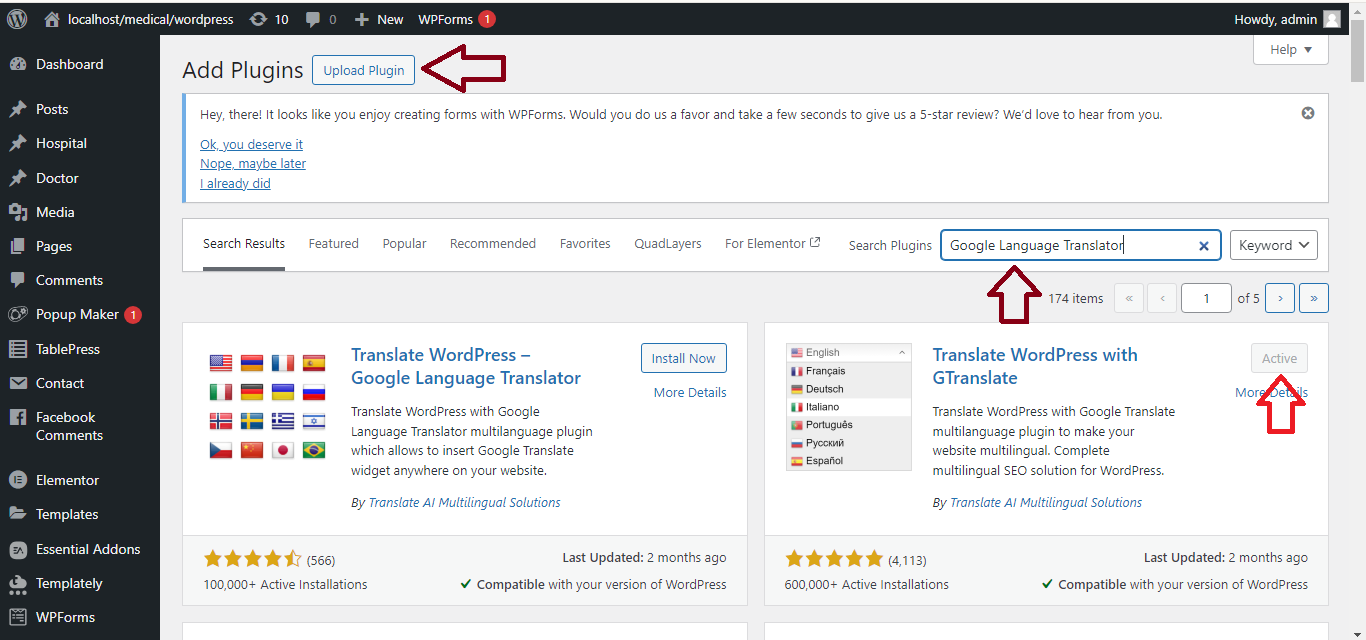Expand the English language selector preview
Viewport: 1366px width, 640px height.
pyautogui.click(x=902, y=352)
